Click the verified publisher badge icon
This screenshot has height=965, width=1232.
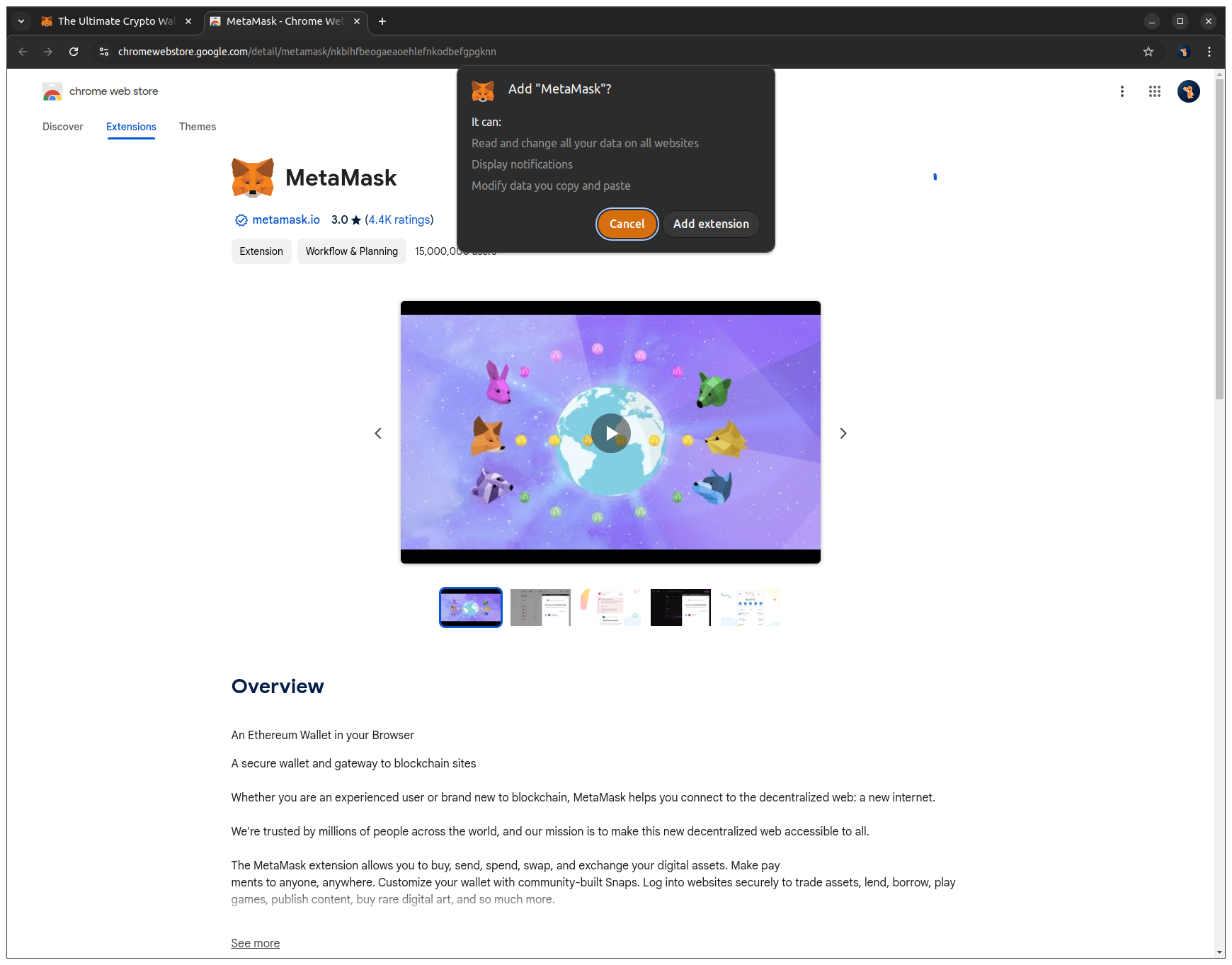click(x=241, y=220)
